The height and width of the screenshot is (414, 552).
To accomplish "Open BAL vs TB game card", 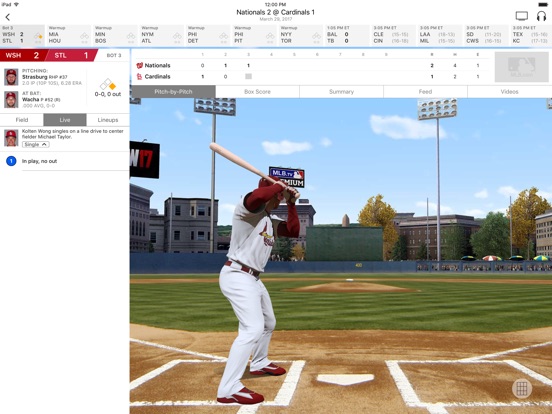I will coord(347,36).
